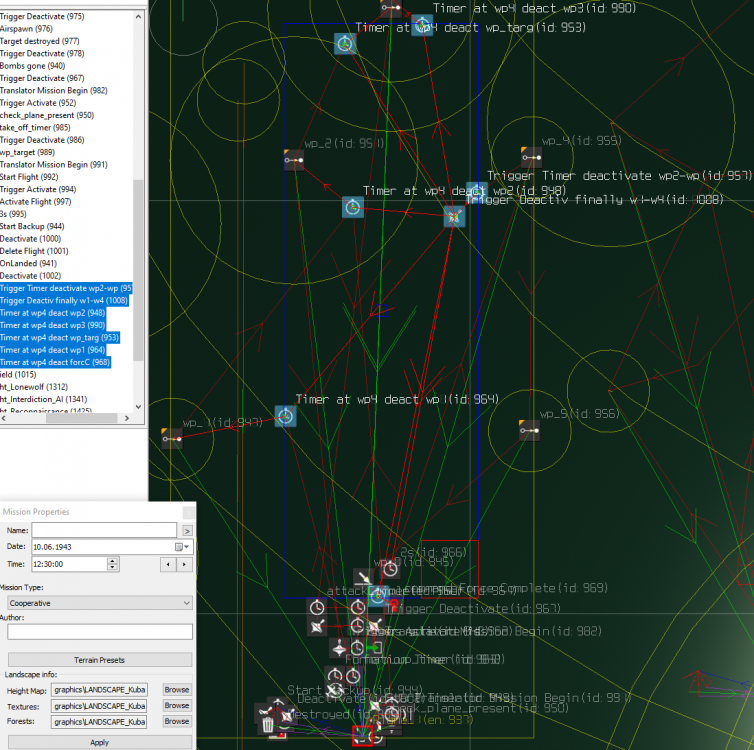Select timer node 'deact wp_targ' (id 953)
Image resolution: width=754 pixels, height=750 pixels.
pyautogui.click(x=345, y=44)
